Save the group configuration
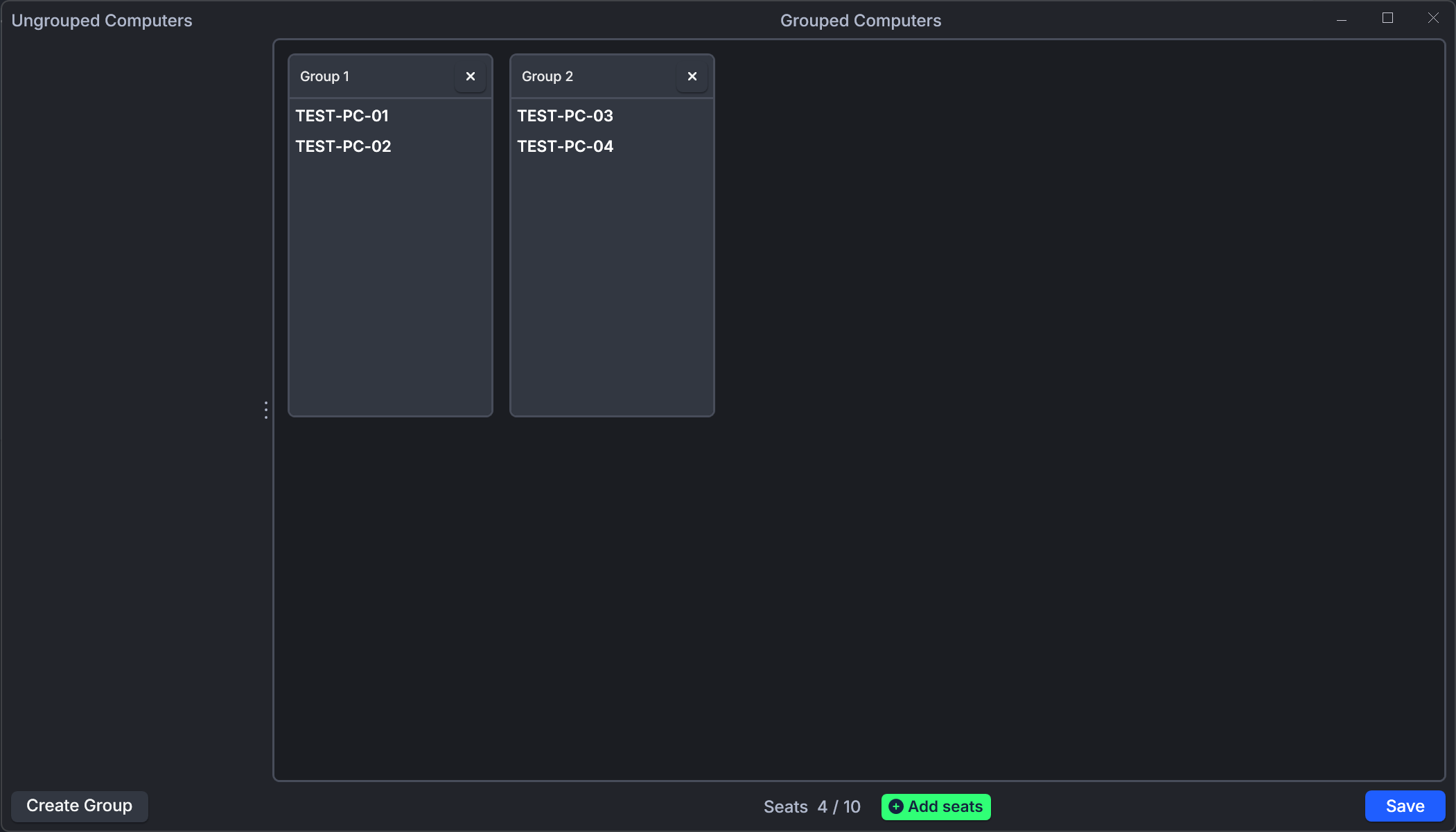 pyautogui.click(x=1405, y=806)
